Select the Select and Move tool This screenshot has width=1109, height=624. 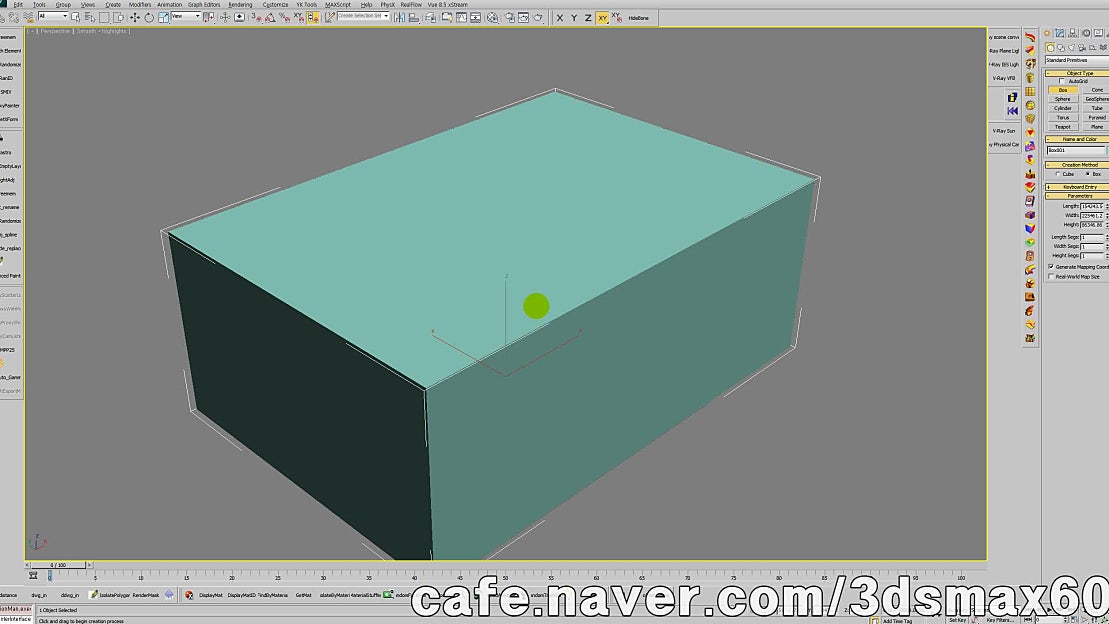point(135,17)
